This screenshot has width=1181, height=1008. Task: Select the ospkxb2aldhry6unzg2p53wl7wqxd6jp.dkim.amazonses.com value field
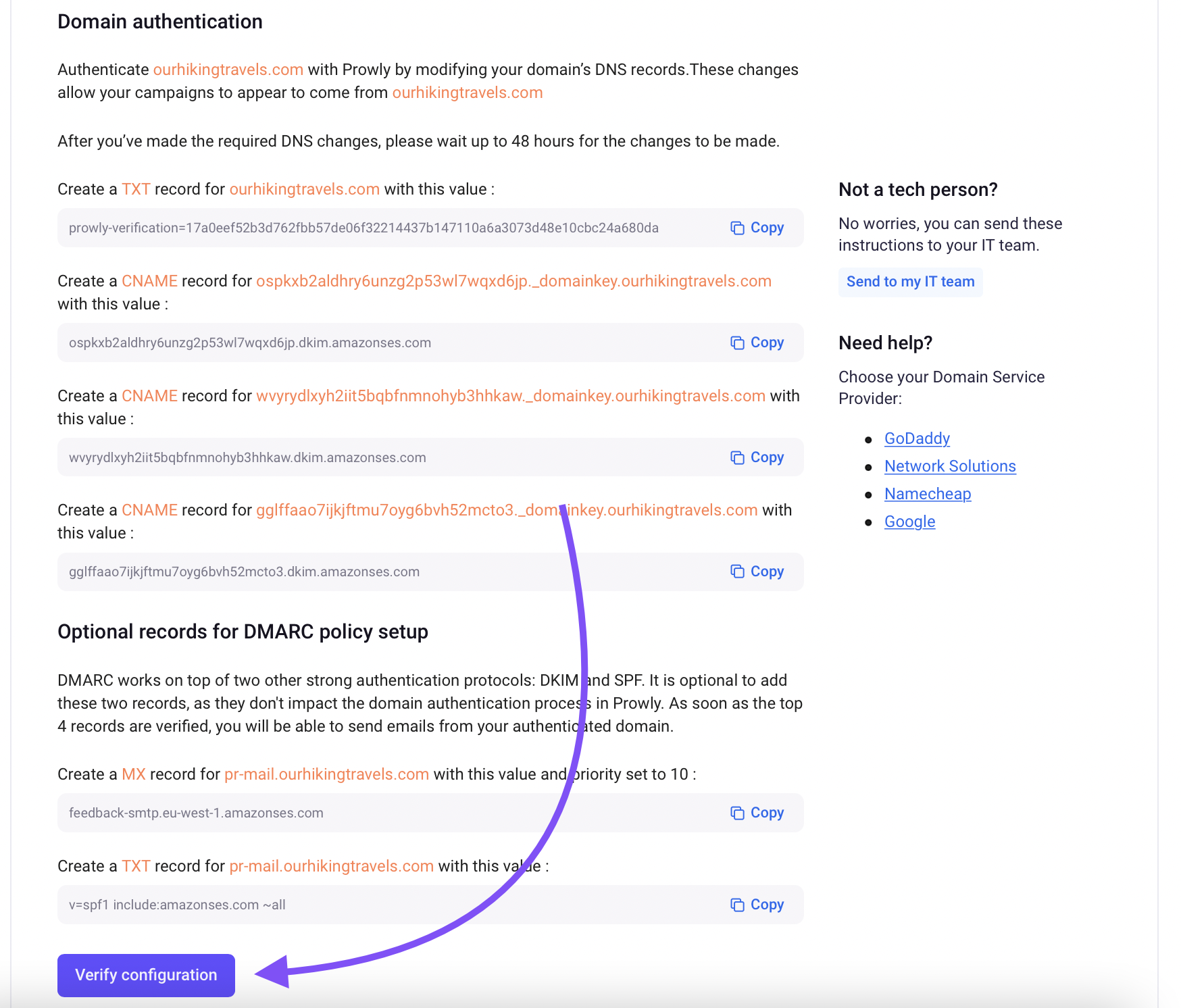click(430, 343)
